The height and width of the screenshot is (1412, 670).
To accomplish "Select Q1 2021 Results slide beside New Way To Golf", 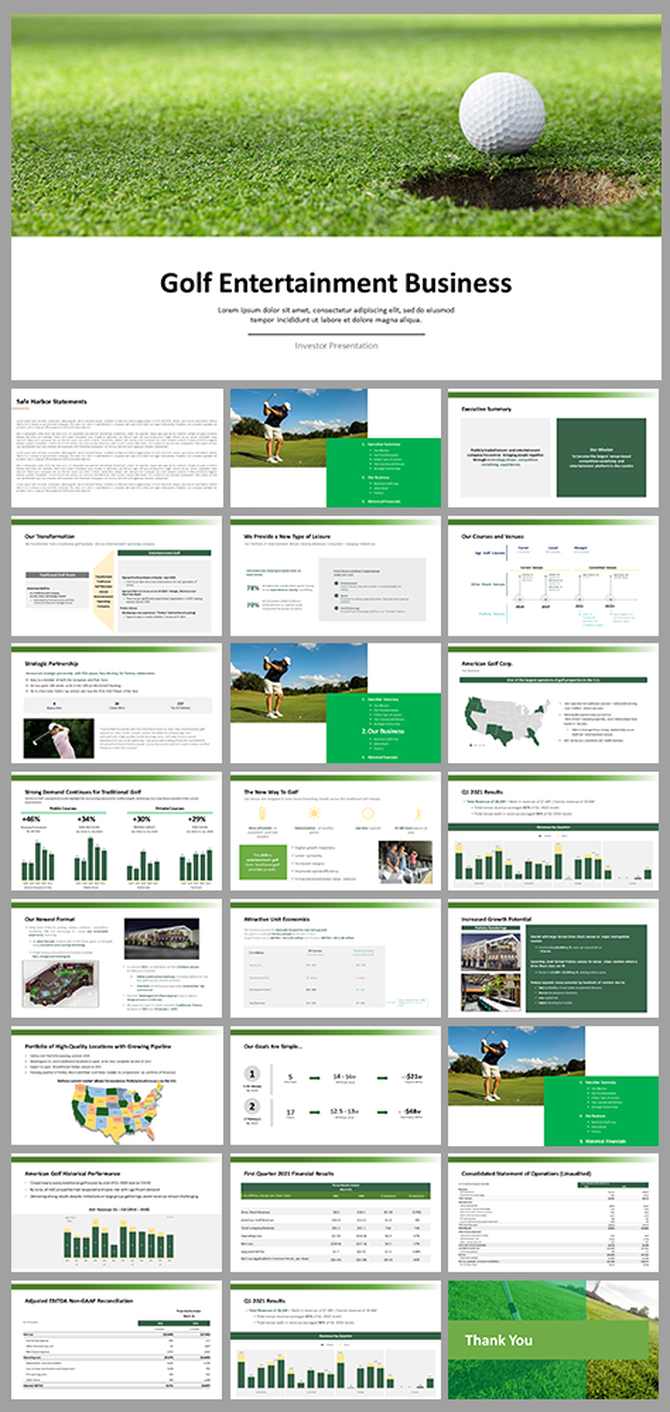I will point(553,831).
